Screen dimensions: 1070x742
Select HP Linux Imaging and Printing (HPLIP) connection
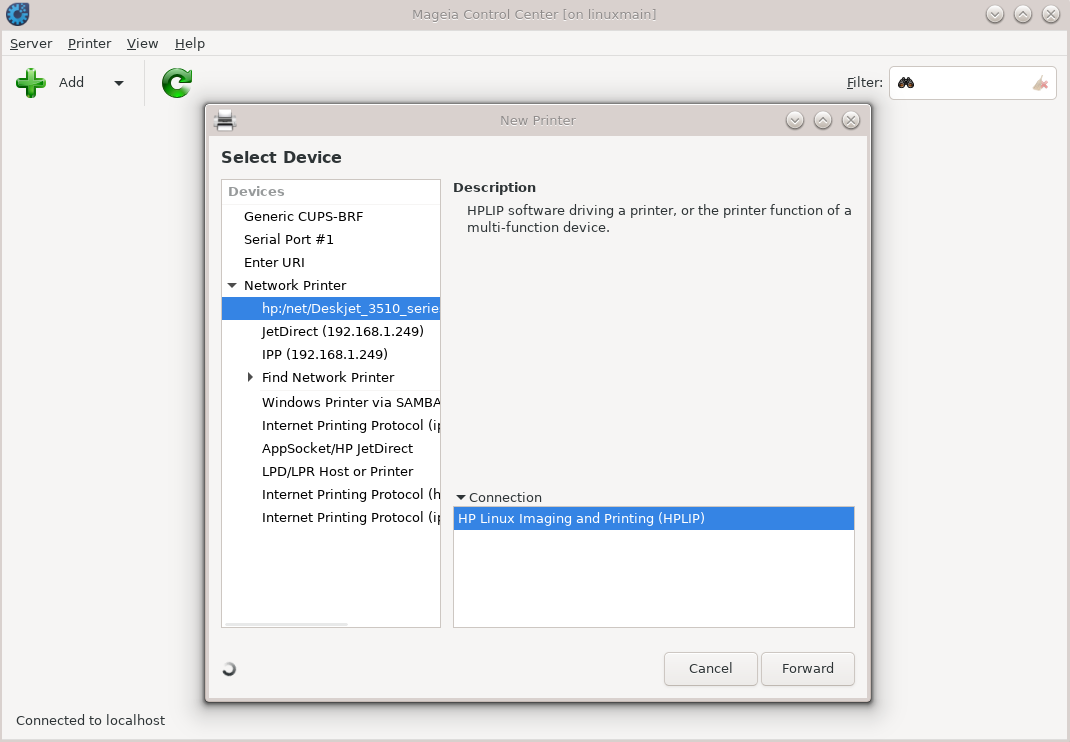pyautogui.click(x=654, y=518)
